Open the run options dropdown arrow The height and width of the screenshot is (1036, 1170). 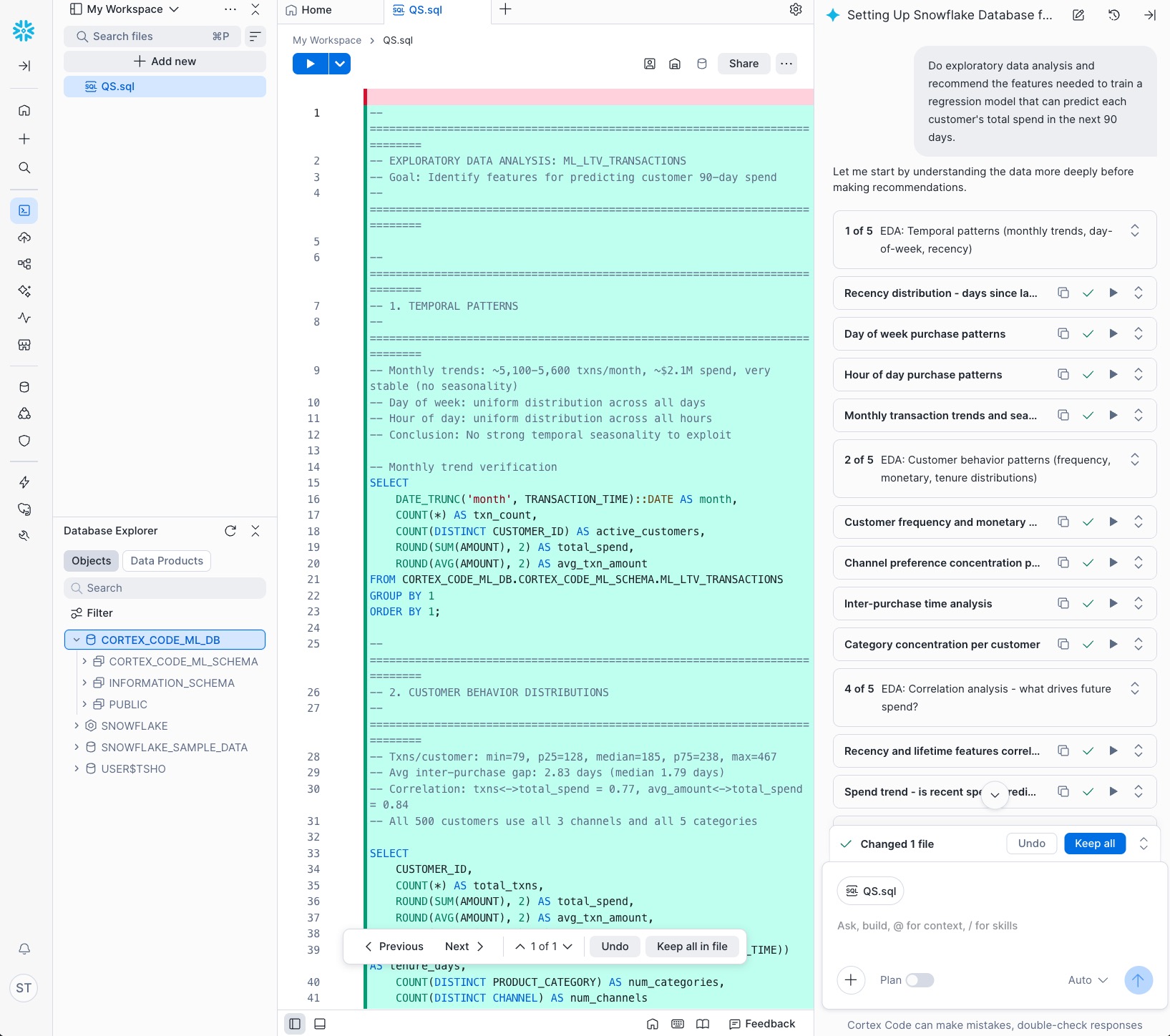coord(340,64)
